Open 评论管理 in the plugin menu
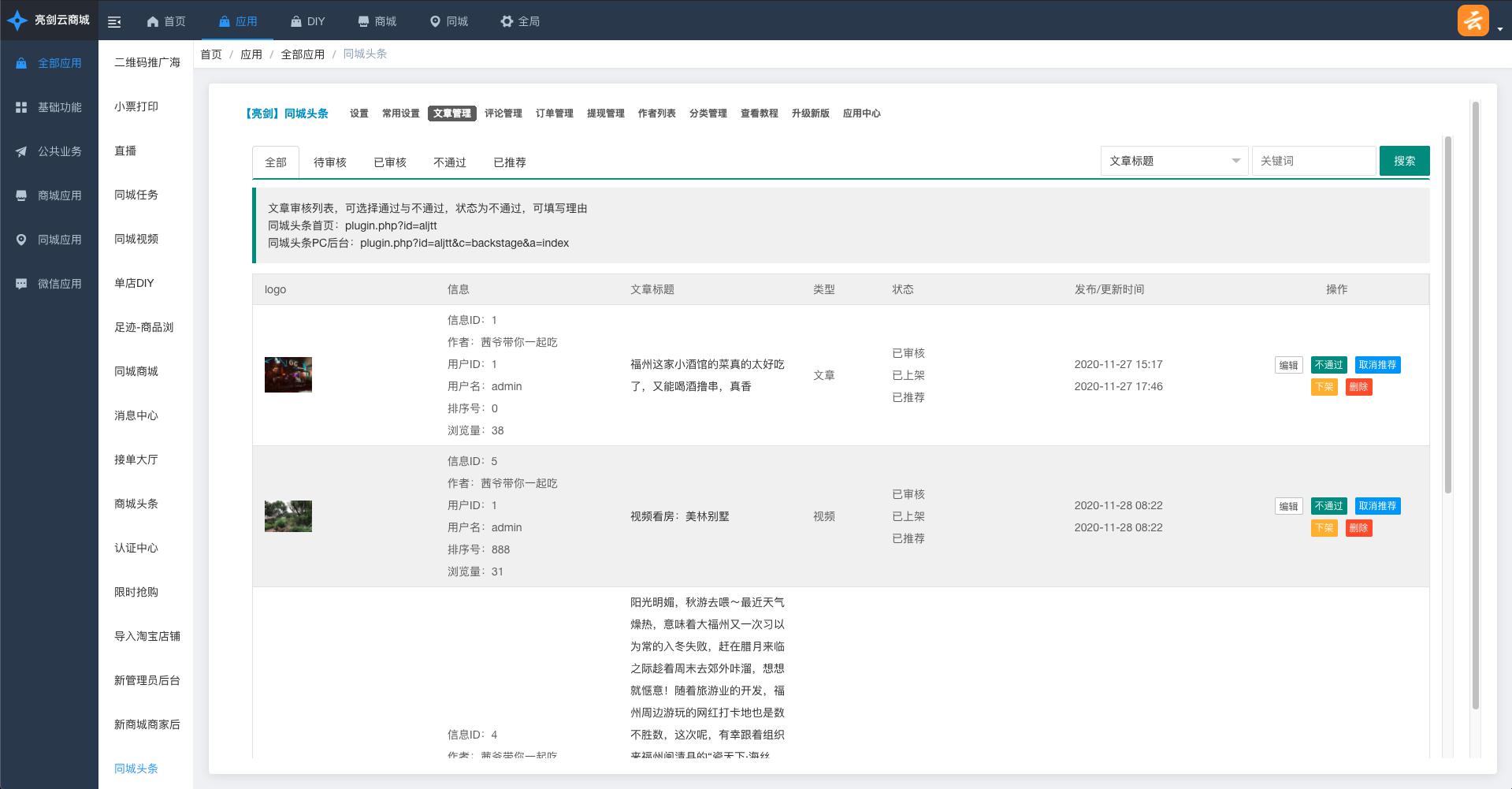Image resolution: width=1512 pixels, height=789 pixels. 503,114
